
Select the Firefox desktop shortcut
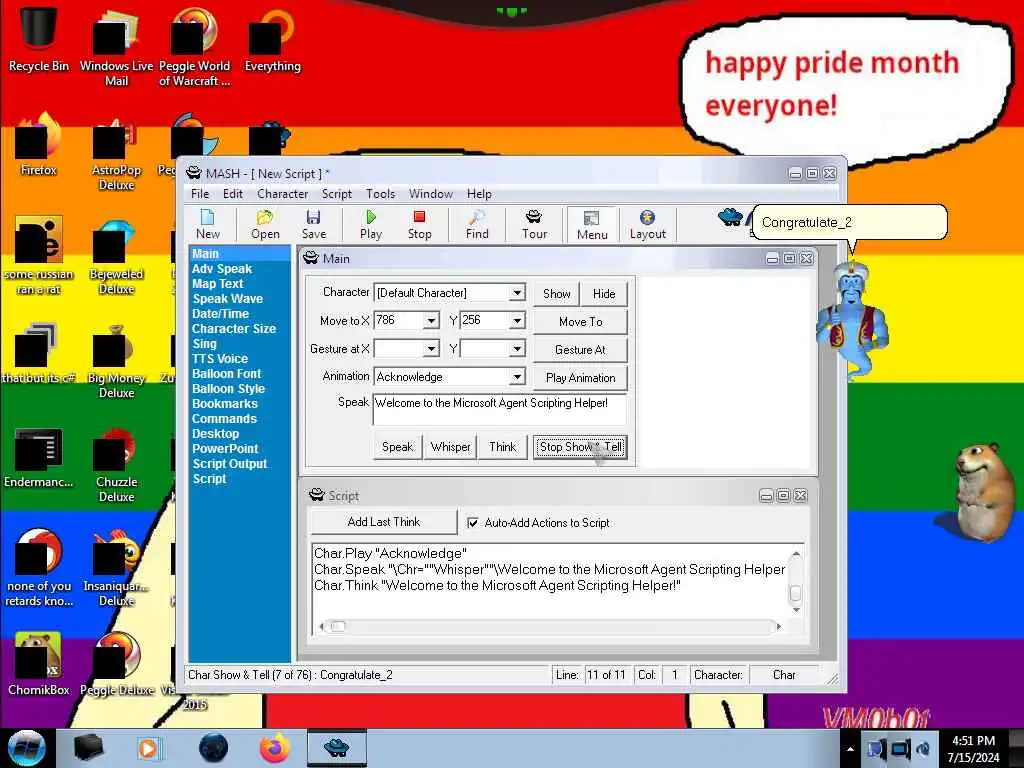pos(39,145)
